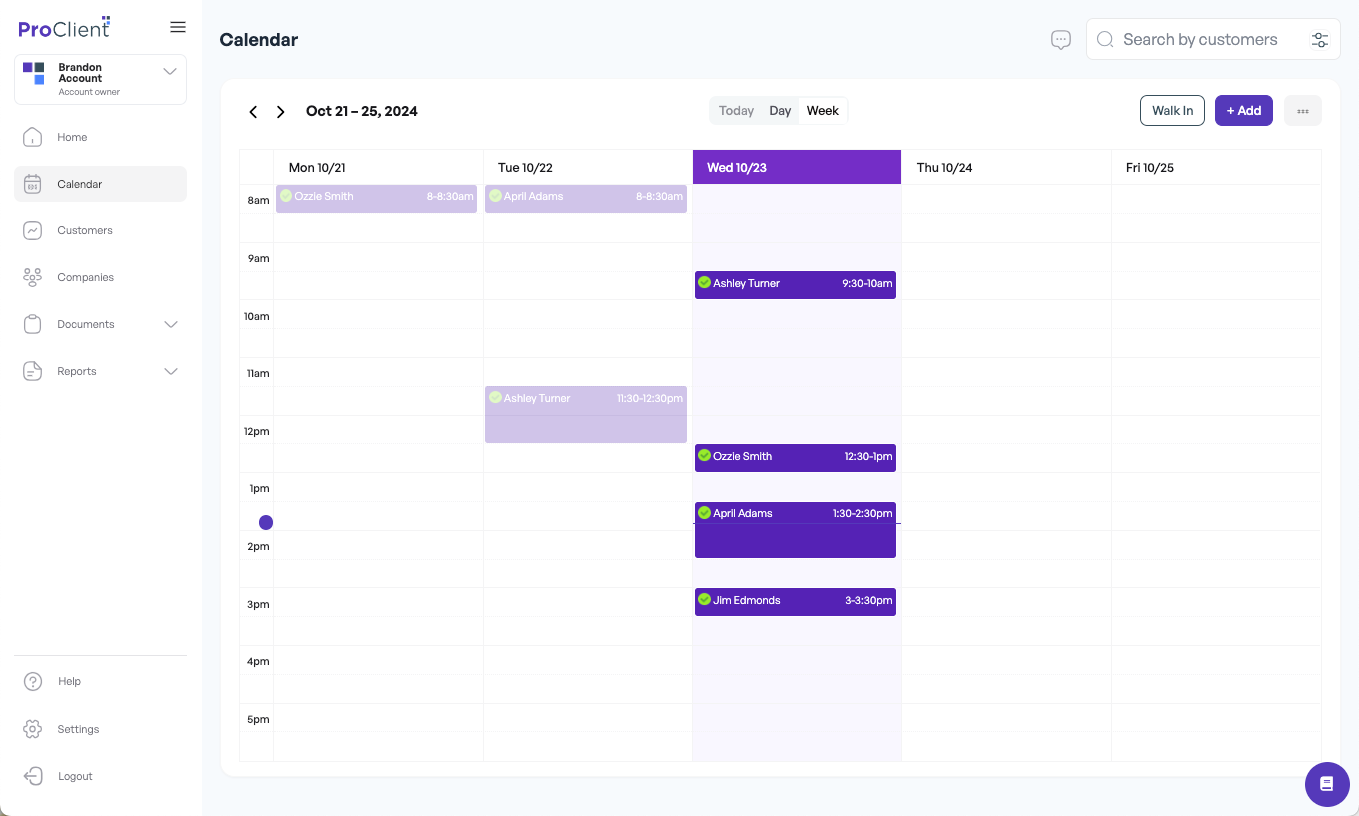Click green check icon on Ashley Turner 9:30 appointment
Viewport: 1359px width, 816px height.
coord(704,283)
